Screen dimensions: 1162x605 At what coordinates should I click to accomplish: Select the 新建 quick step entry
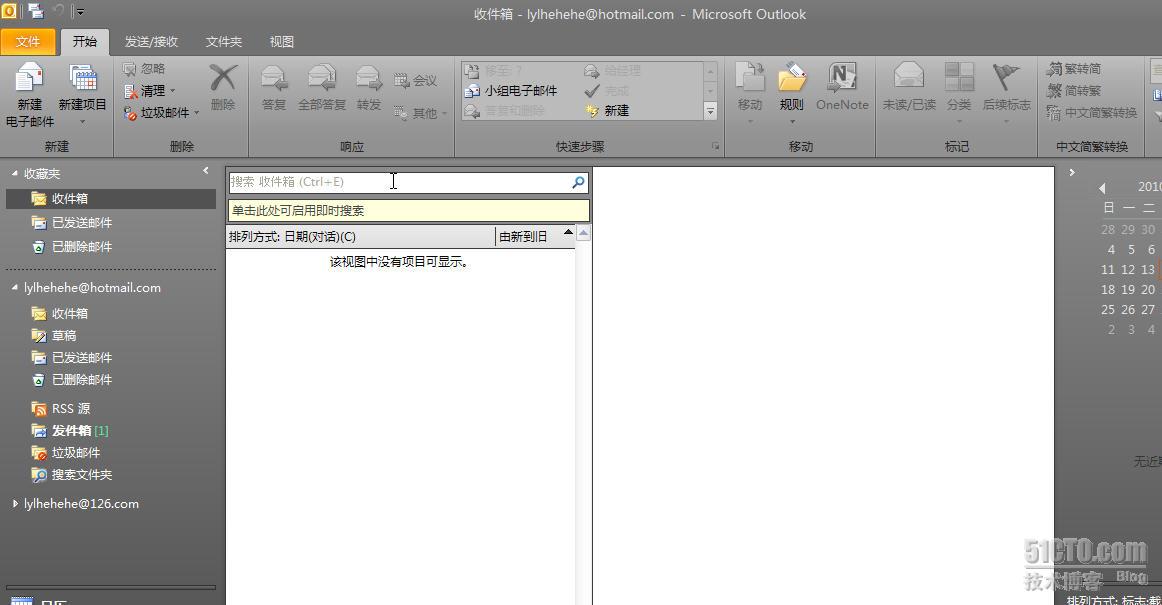[x=607, y=110]
